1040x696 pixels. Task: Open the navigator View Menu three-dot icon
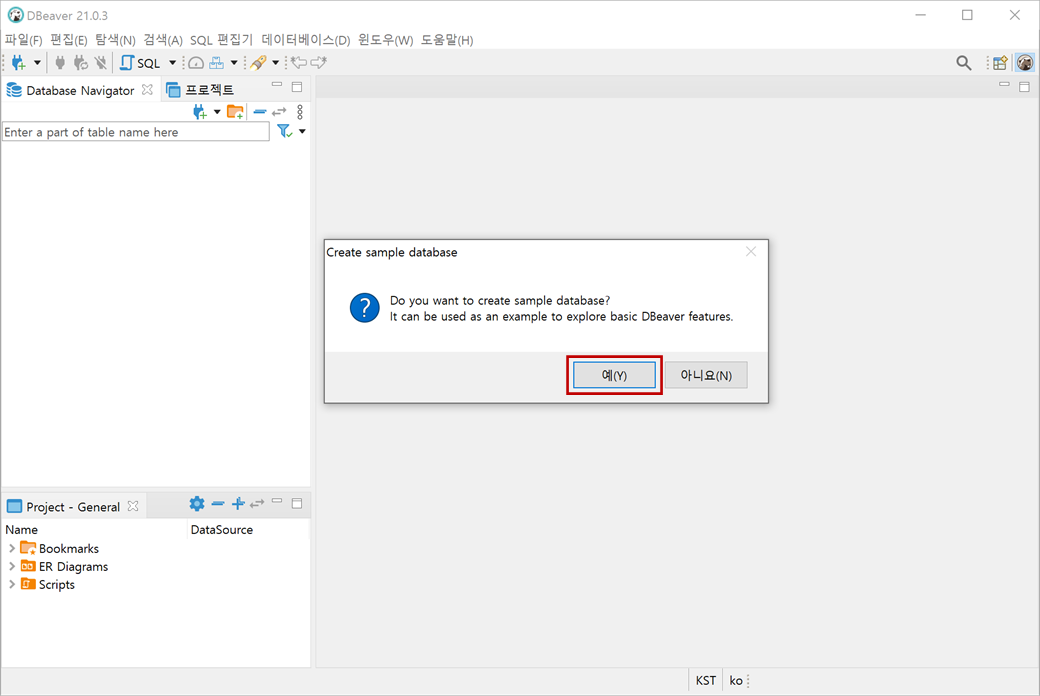300,111
